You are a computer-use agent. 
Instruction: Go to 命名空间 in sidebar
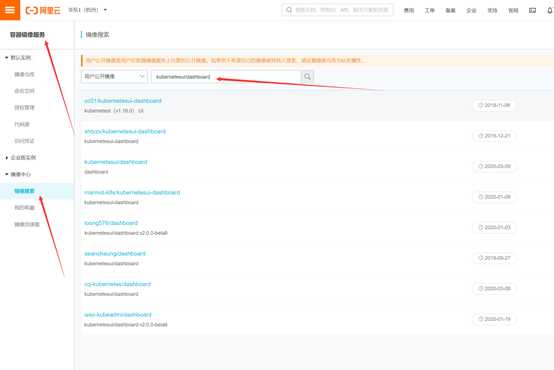pyautogui.click(x=24, y=91)
